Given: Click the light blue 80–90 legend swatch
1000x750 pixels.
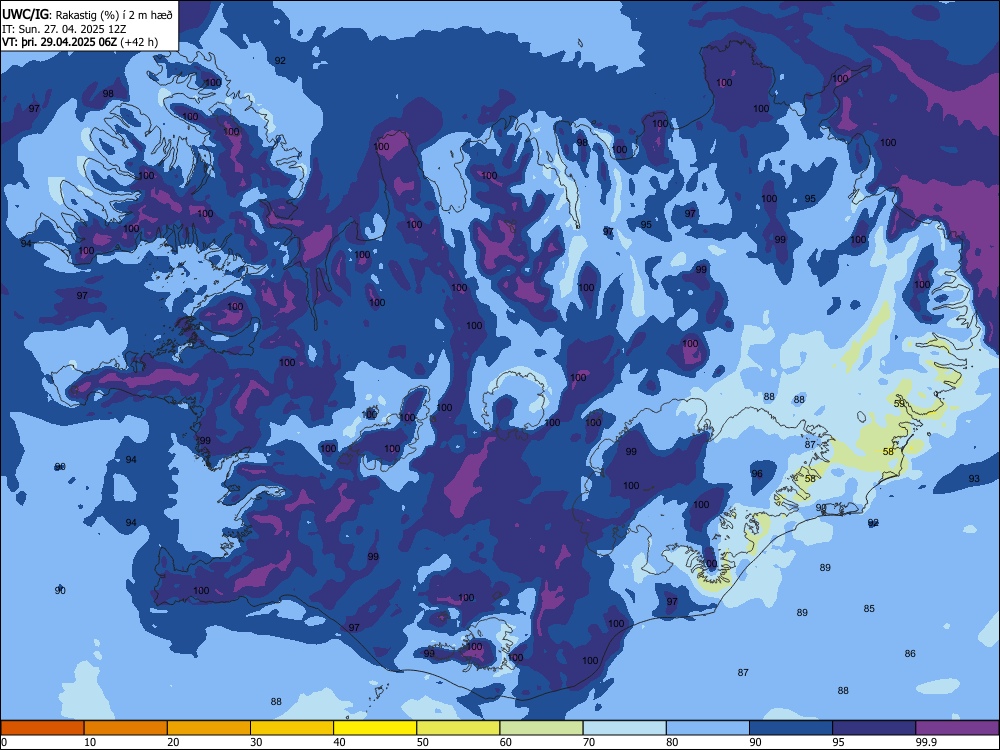Looking at the screenshot, I should tap(708, 728).
